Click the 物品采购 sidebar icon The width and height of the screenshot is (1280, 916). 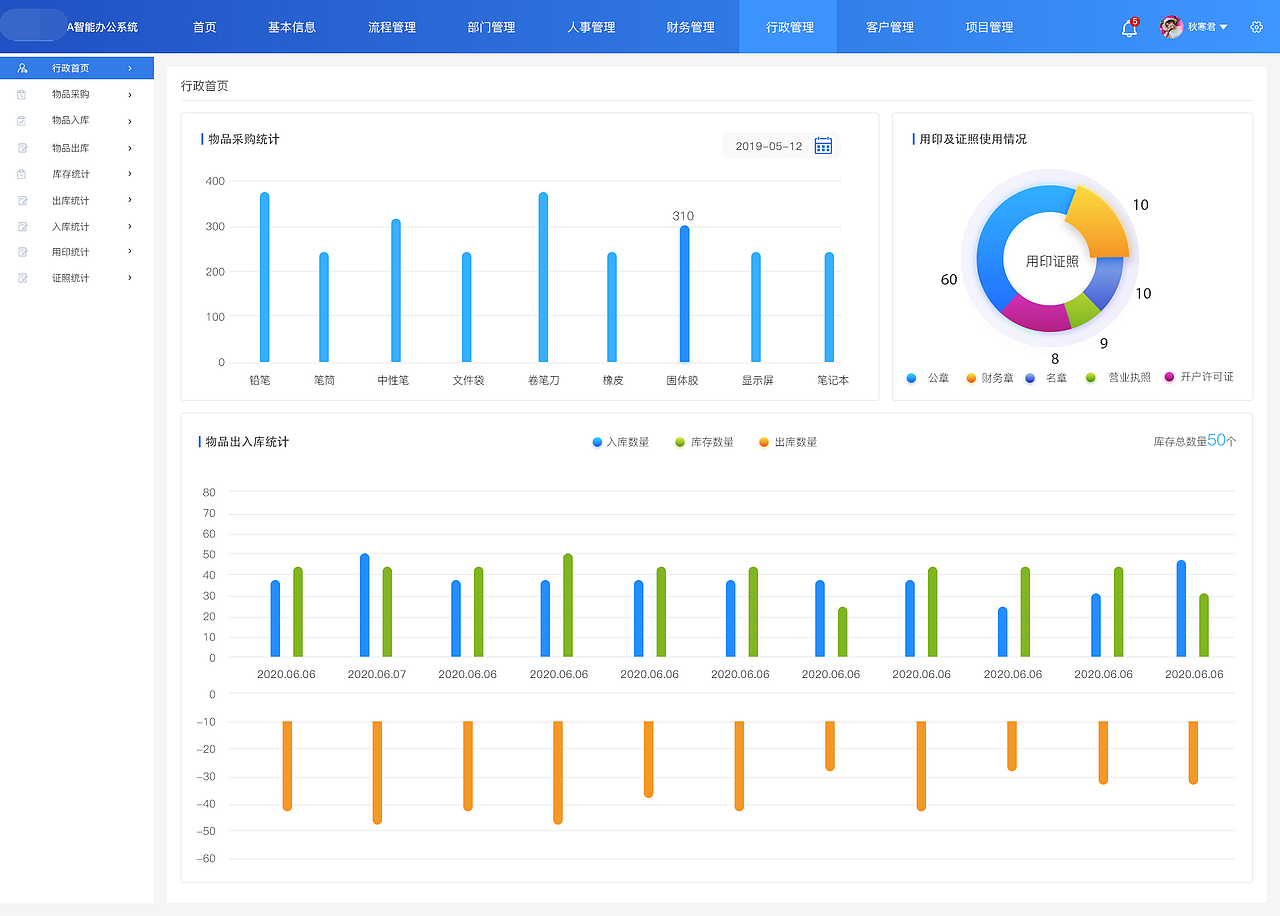(x=22, y=95)
